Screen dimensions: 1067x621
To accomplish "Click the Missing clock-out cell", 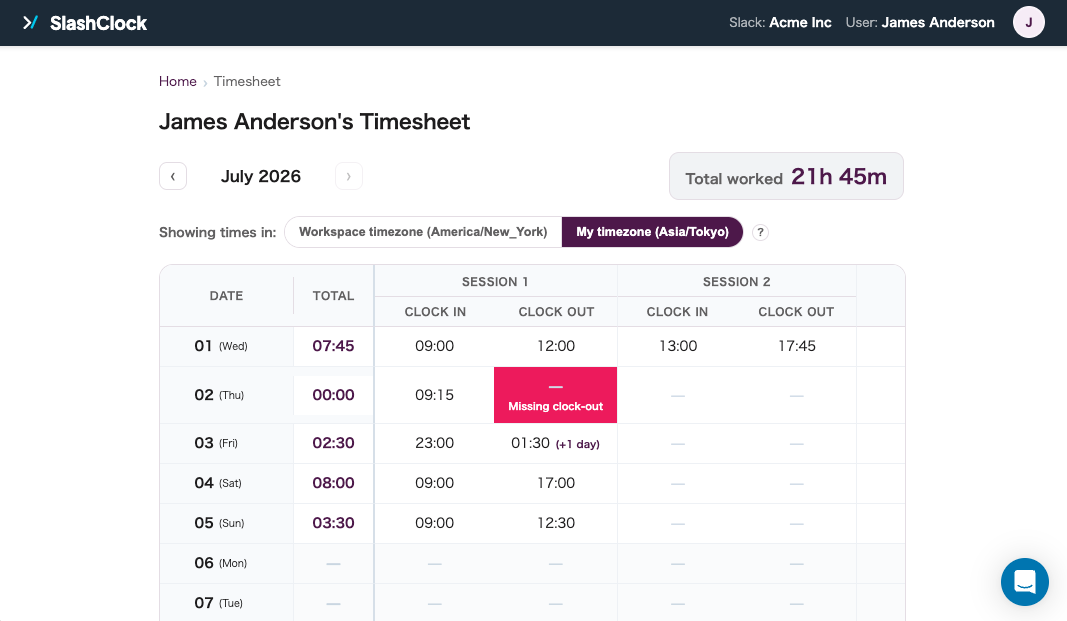I will coord(555,395).
